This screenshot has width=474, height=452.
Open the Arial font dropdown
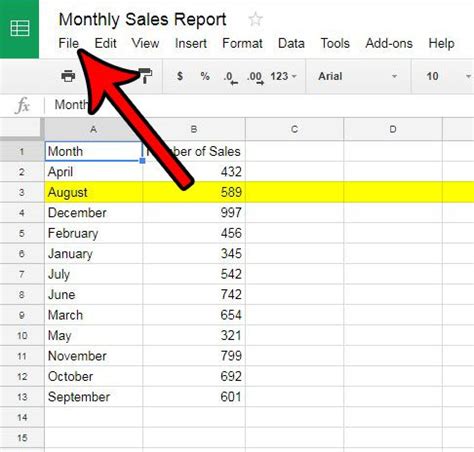pyautogui.click(x=358, y=76)
